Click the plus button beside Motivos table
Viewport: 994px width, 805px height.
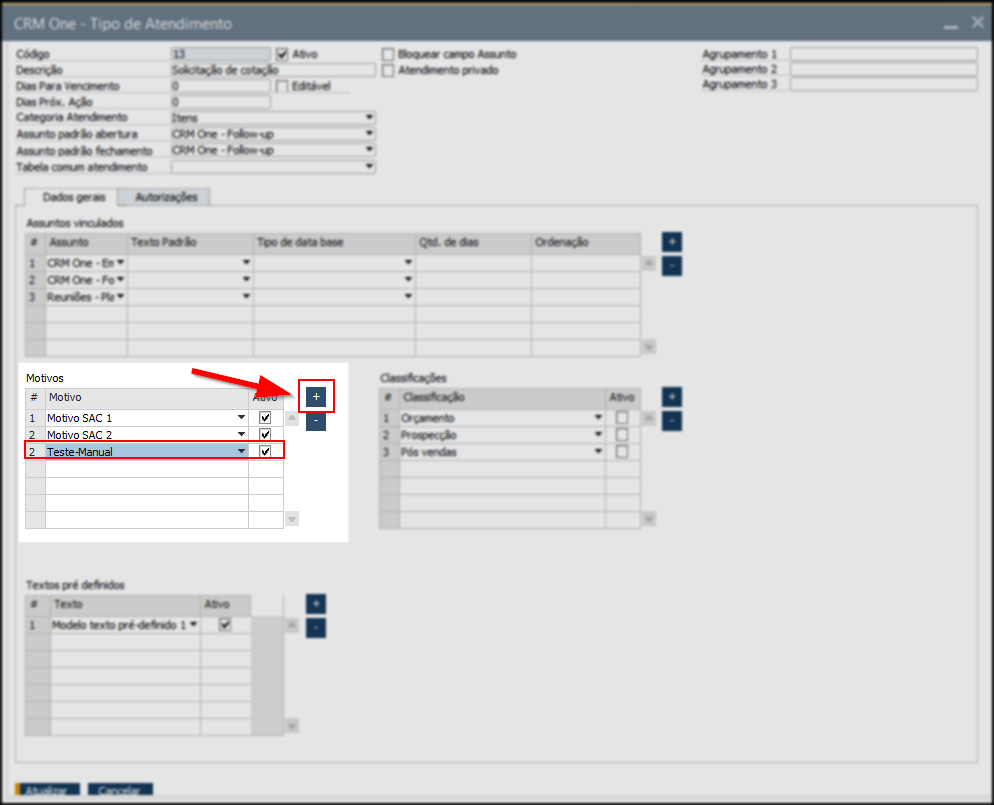coord(316,397)
